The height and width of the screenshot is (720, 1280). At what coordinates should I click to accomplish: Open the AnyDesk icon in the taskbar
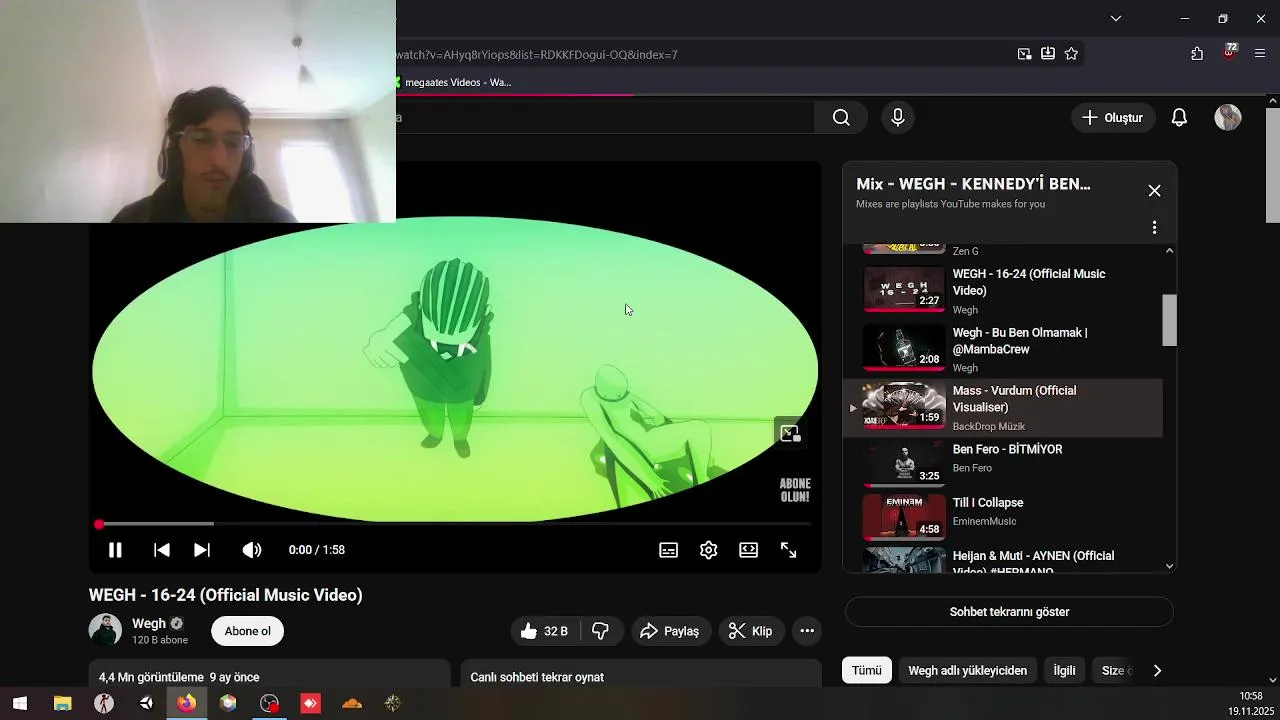(310, 704)
